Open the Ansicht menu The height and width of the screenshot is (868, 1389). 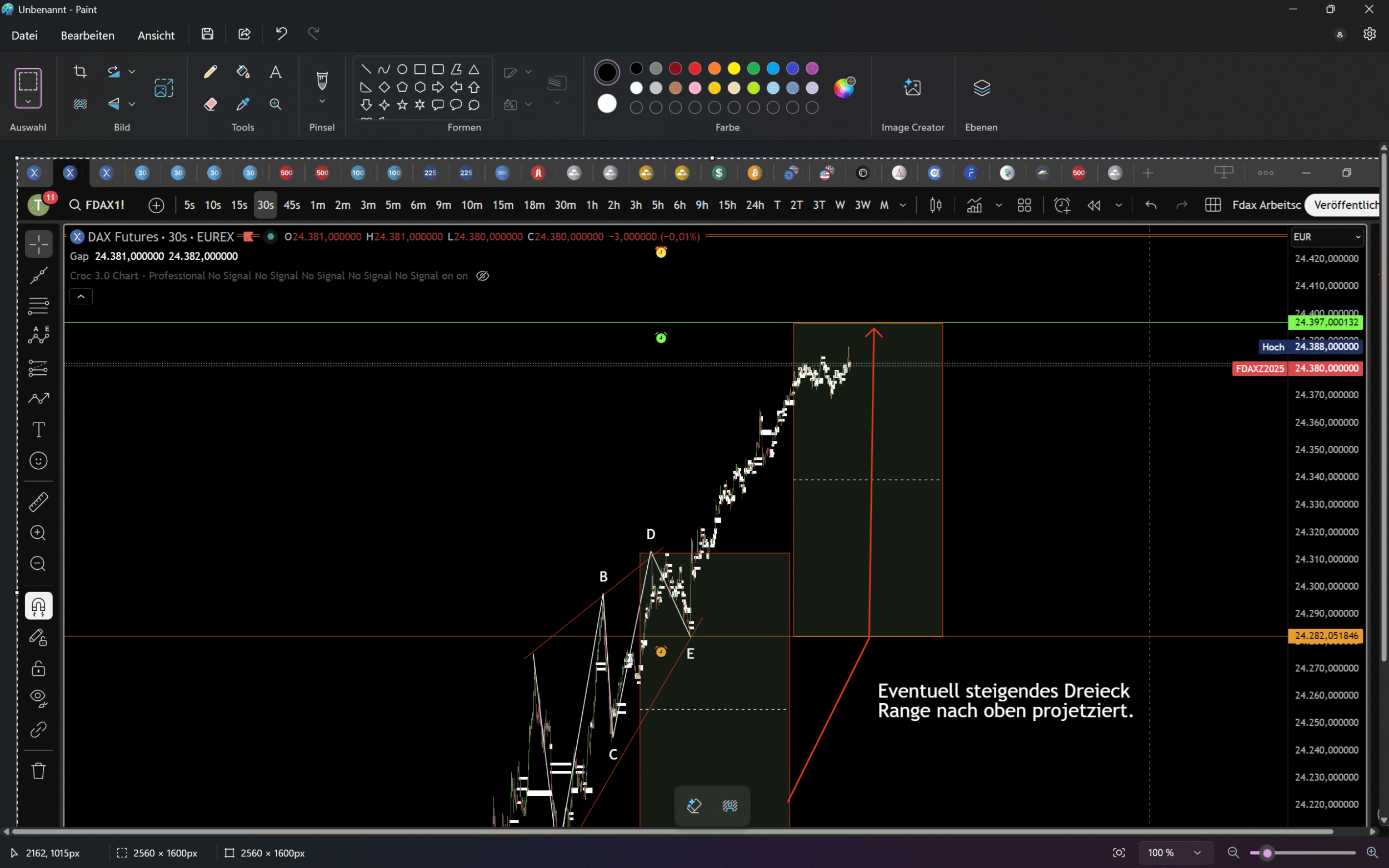[156, 36]
